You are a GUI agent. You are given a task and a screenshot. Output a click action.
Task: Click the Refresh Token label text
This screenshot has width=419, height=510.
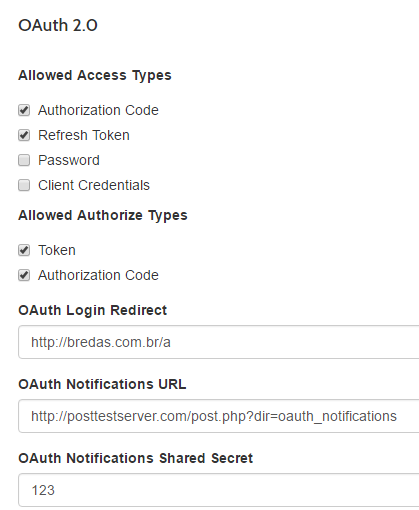pos(84,135)
